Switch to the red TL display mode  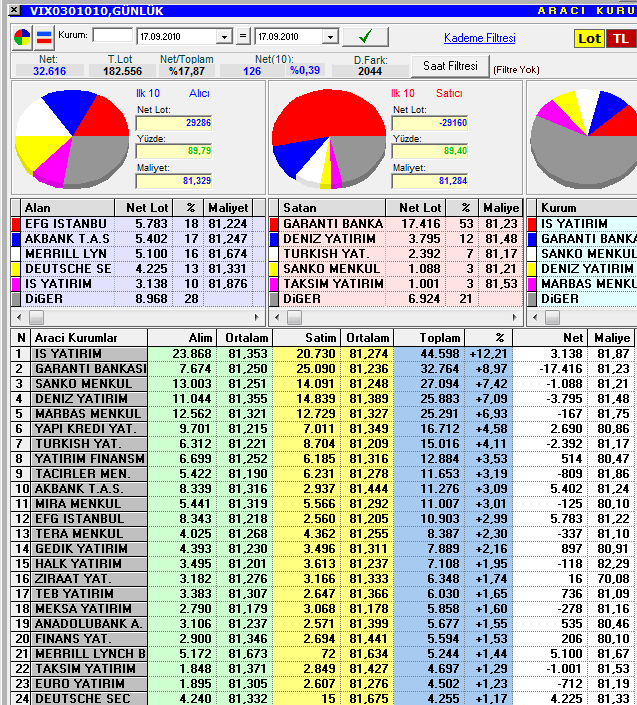[x=620, y=39]
